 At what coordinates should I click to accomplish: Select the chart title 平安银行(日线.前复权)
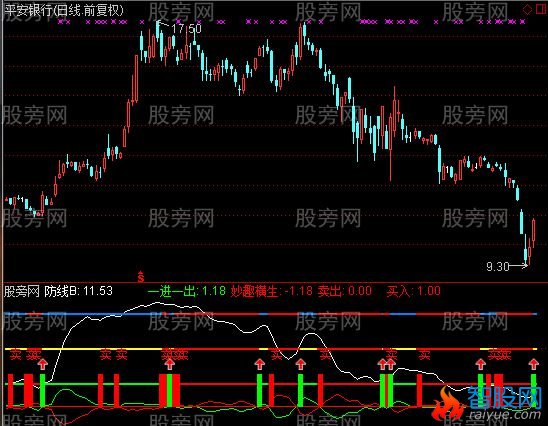pyautogui.click(x=64, y=10)
